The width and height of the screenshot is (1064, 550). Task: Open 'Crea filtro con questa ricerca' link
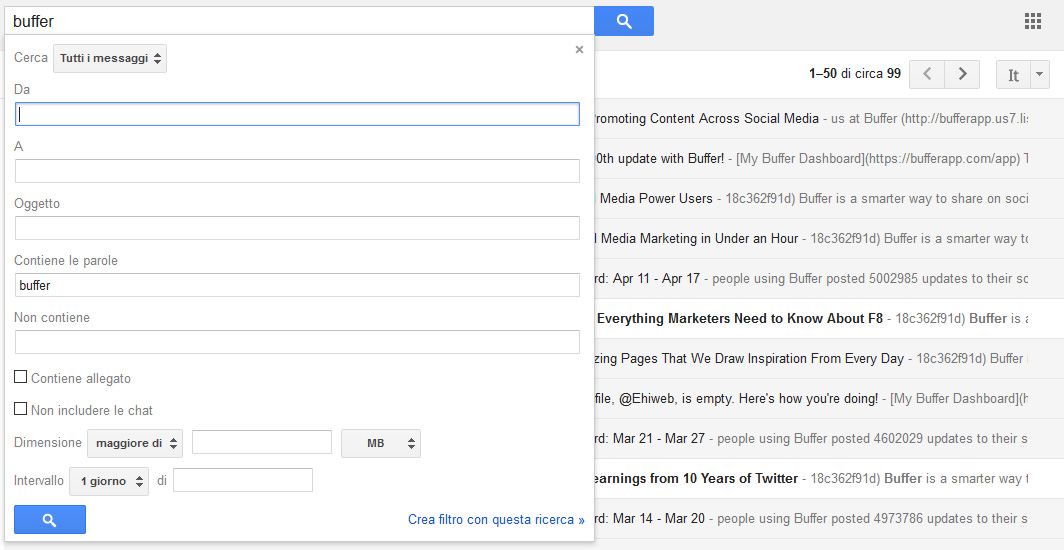pos(496,520)
